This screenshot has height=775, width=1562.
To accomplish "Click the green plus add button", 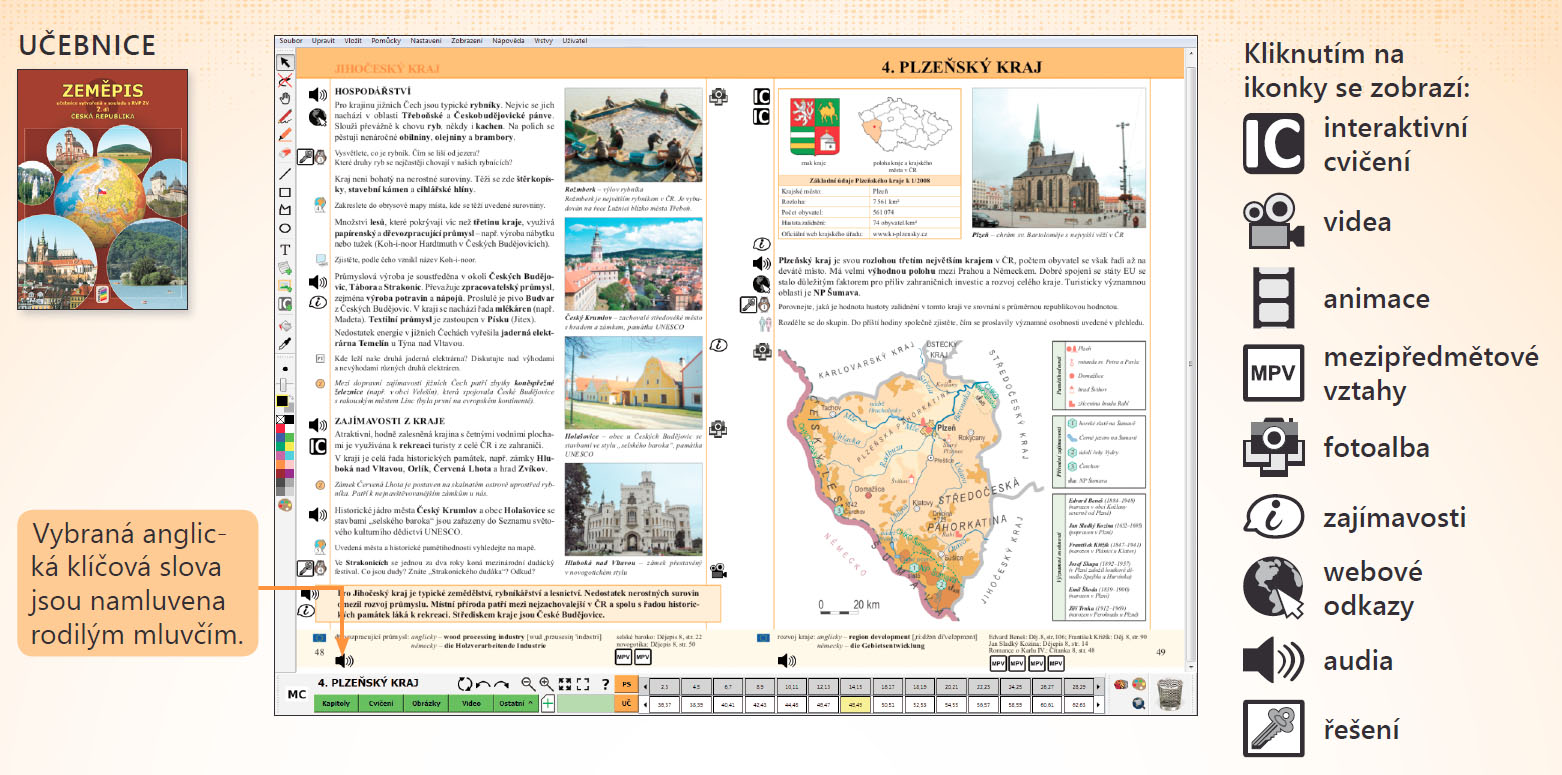I will (x=548, y=704).
